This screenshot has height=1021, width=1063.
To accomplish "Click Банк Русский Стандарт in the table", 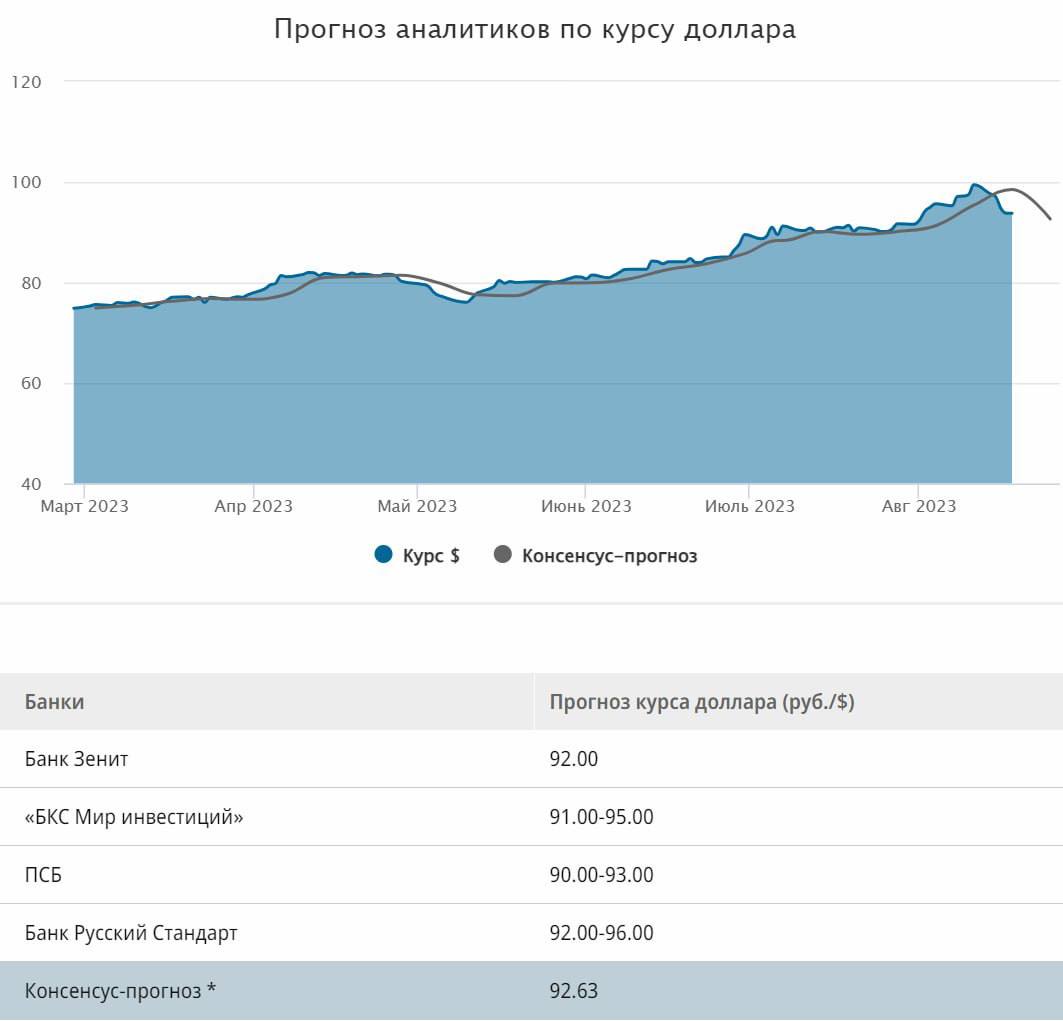I will tap(131, 933).
